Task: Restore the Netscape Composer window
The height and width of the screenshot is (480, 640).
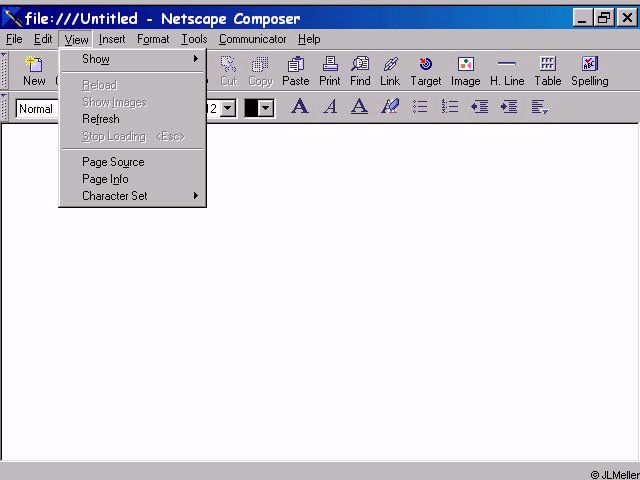Action: 604,18
